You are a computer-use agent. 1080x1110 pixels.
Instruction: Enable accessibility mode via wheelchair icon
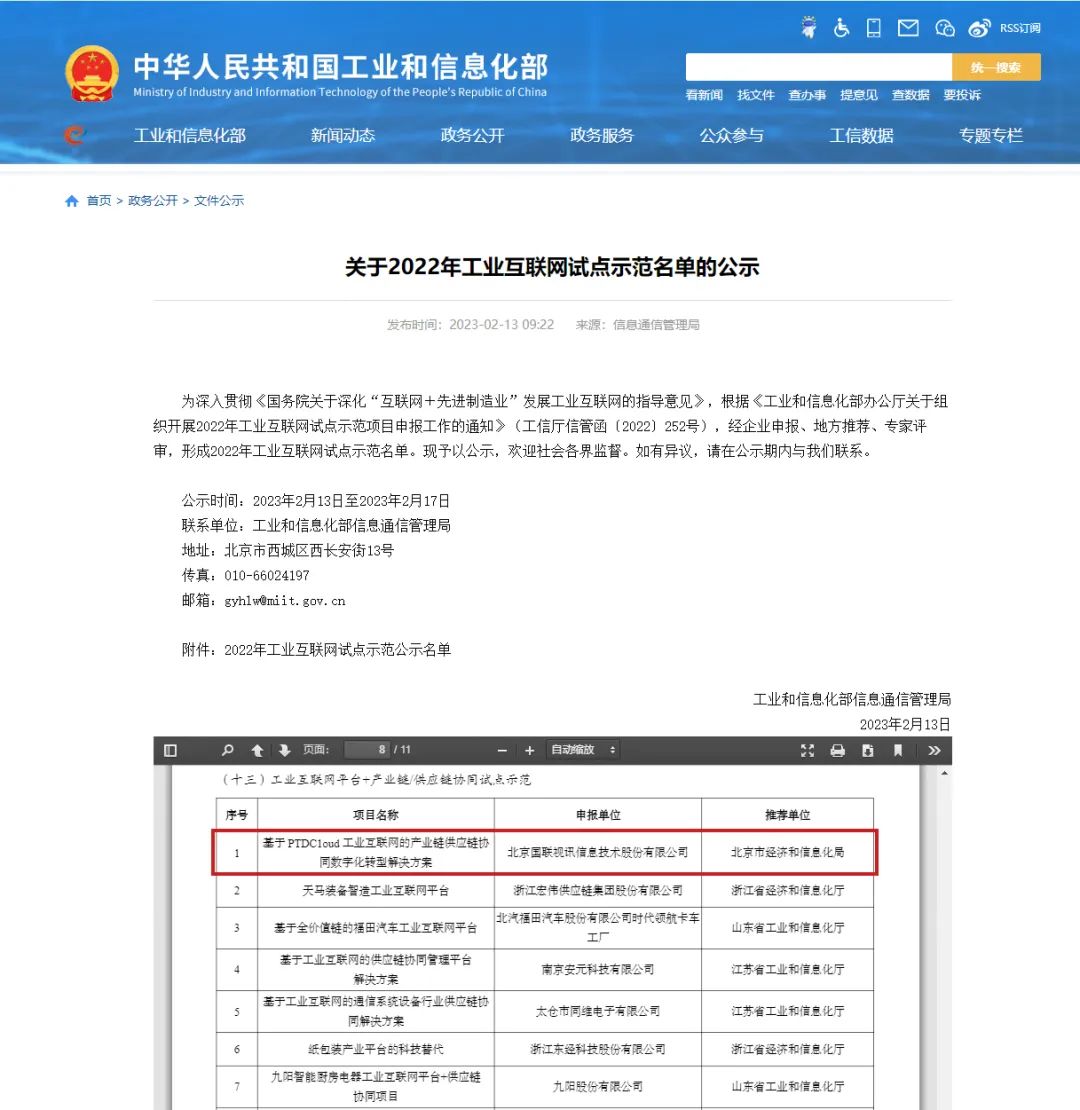pyautogui.click(x=841, y=28)
